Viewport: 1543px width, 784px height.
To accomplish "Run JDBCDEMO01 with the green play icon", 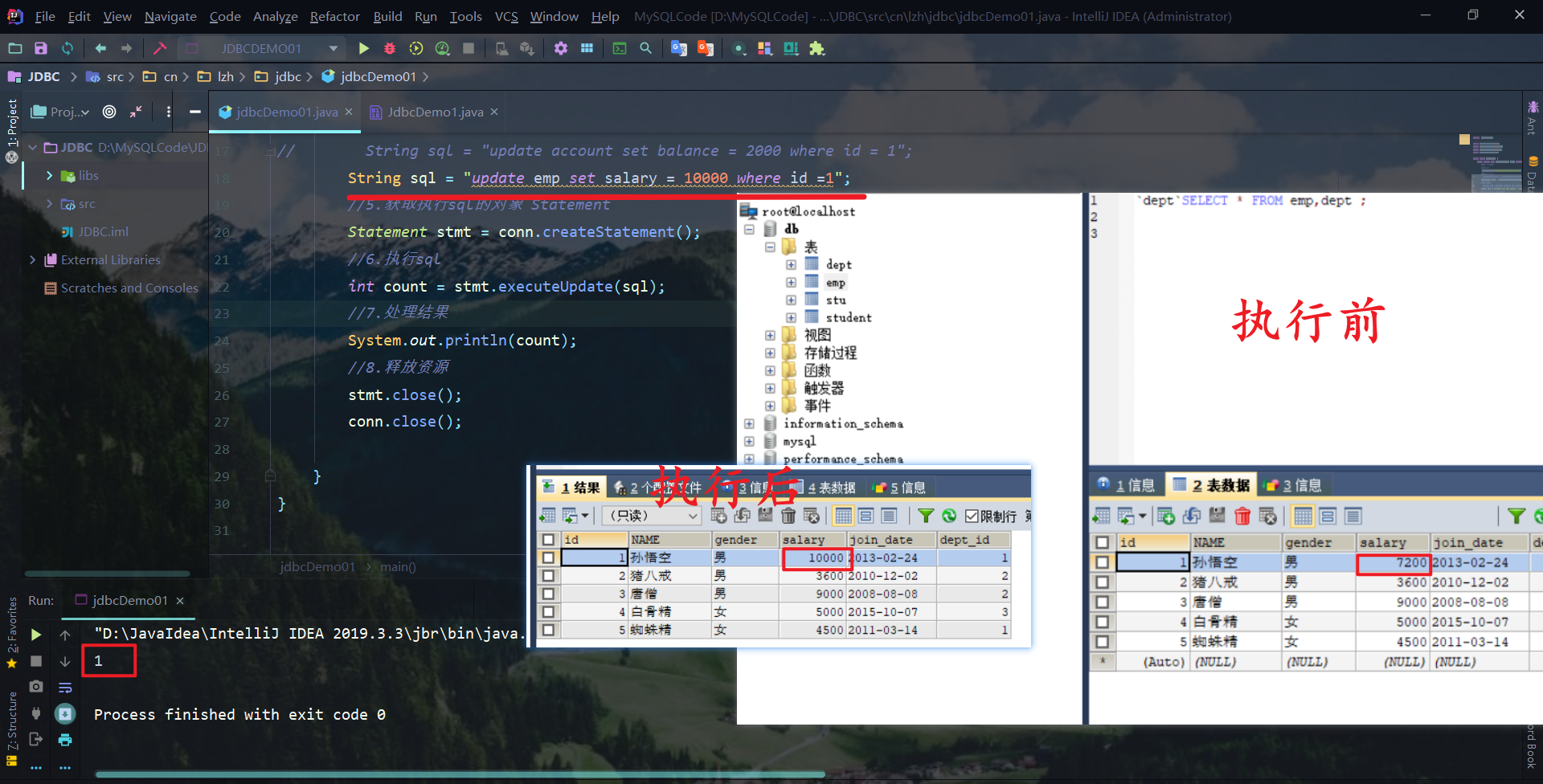I will (x=363, y=48).
